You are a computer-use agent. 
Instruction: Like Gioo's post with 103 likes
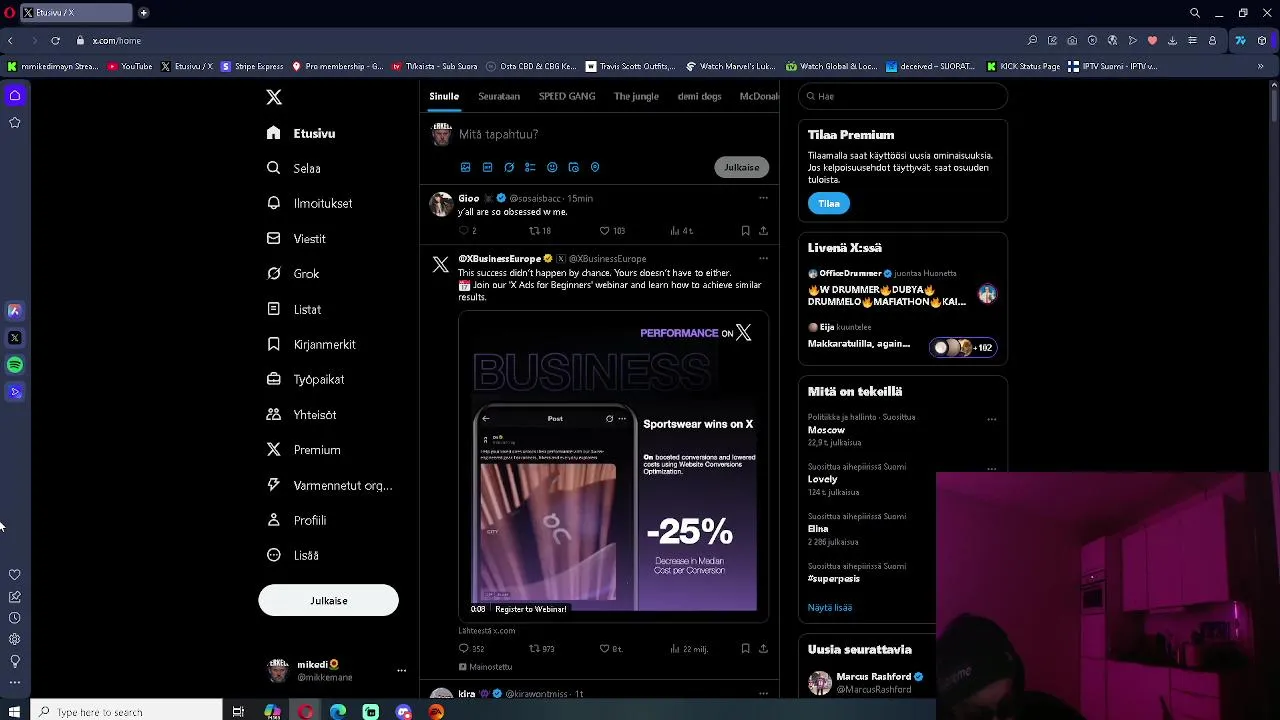[x=611, y=231]
